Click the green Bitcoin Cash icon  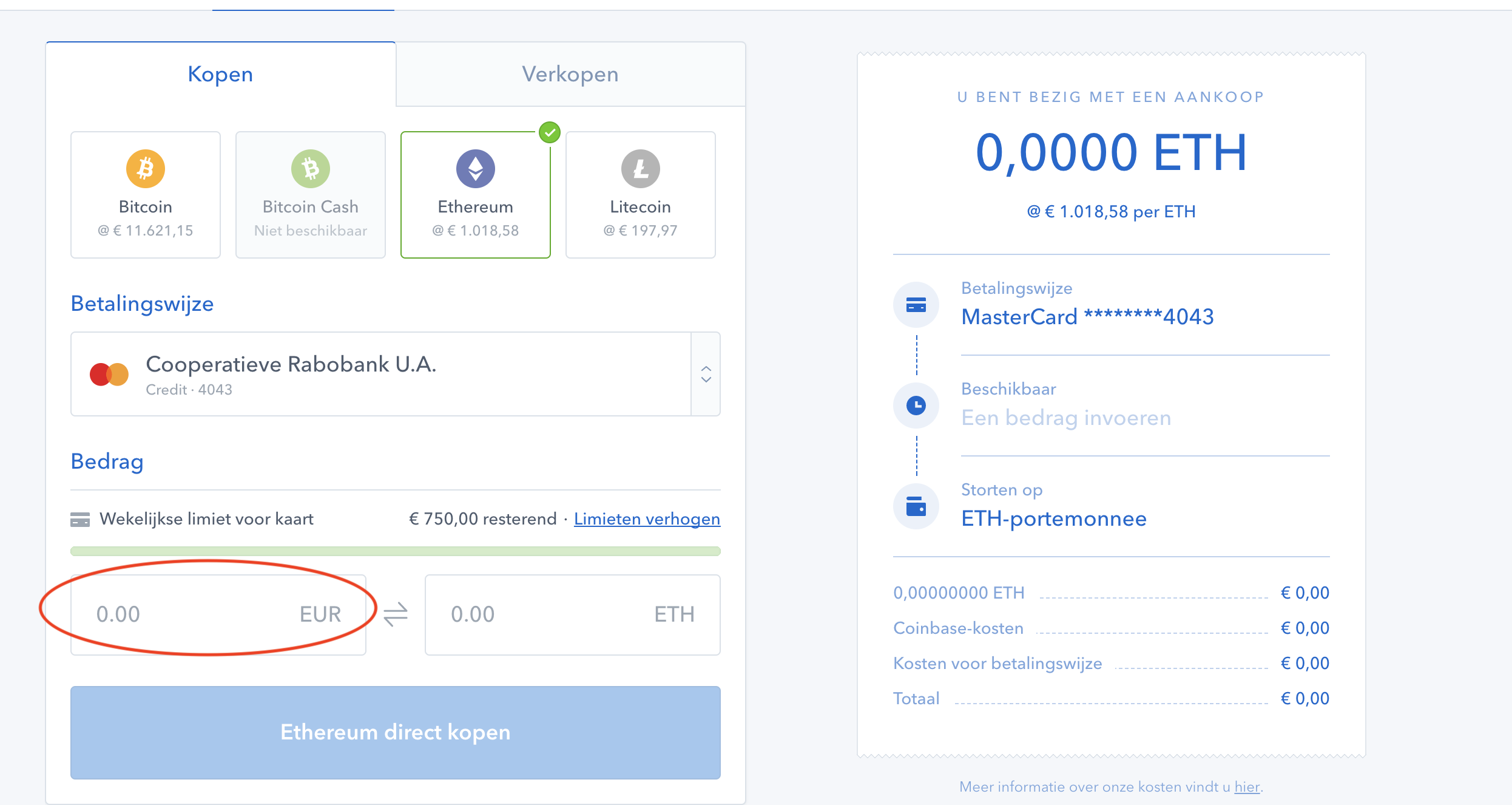(x=311, y=169)
